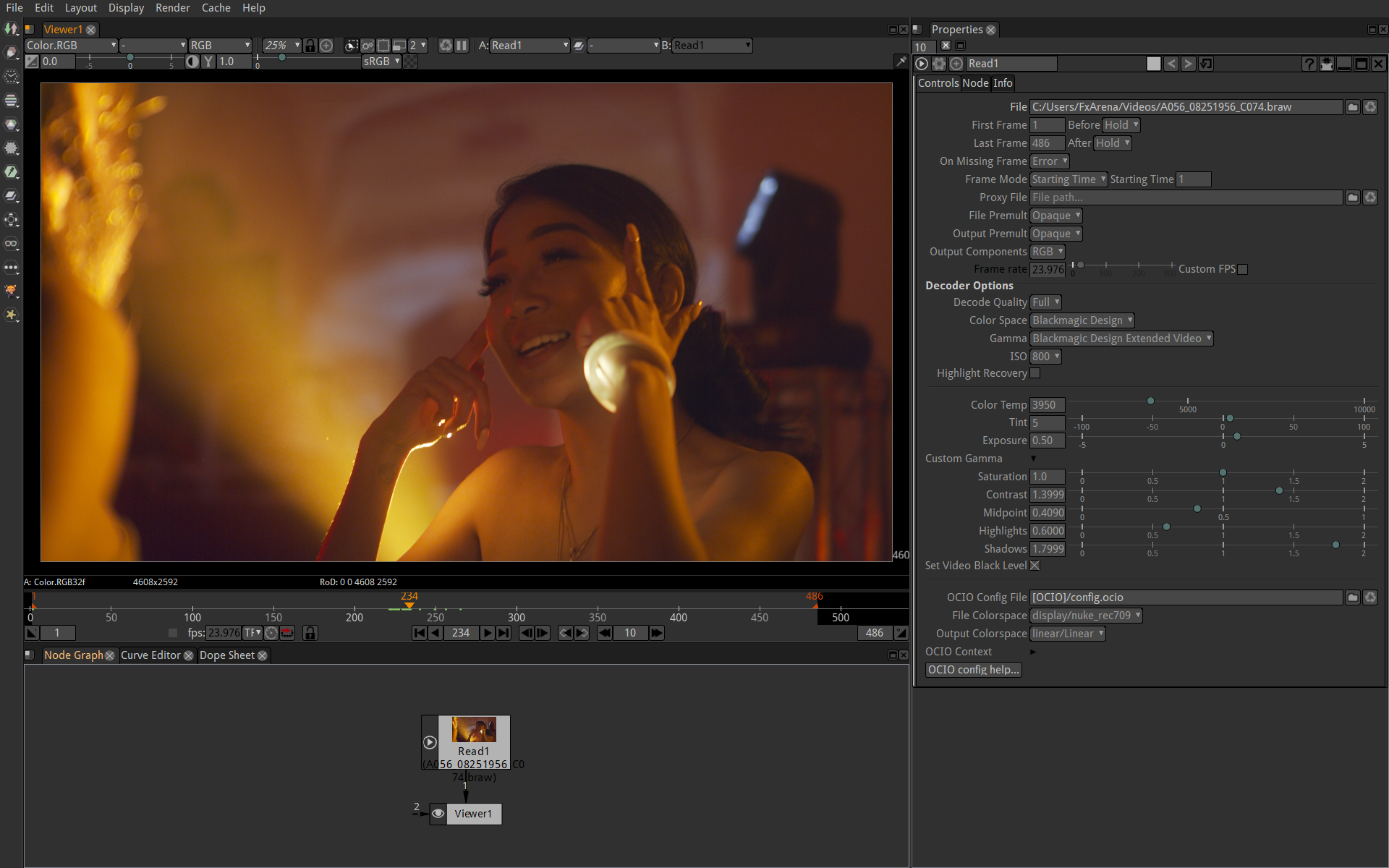The image size is (1389, 868).
Task: Enable the Custom FPS checkbox
Action: coord(1243,269)
